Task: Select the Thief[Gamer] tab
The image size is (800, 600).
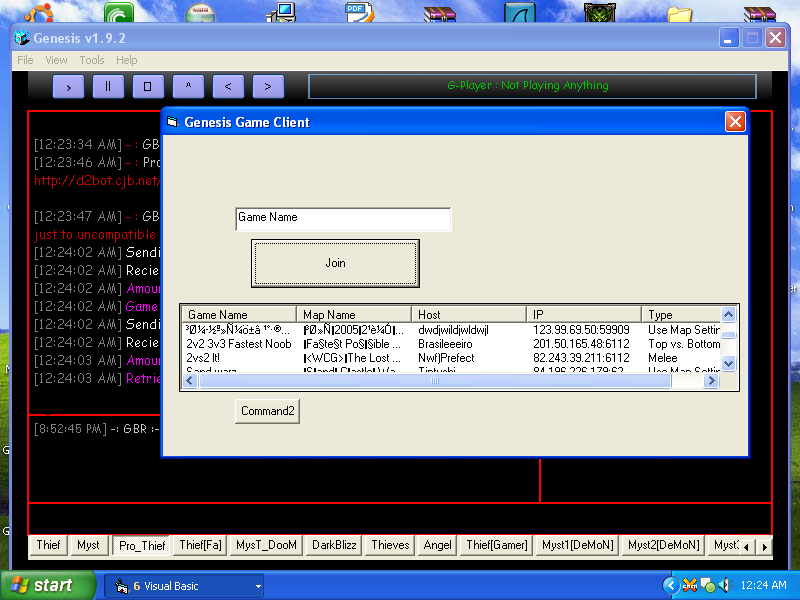Action: [x=496, y=545]
